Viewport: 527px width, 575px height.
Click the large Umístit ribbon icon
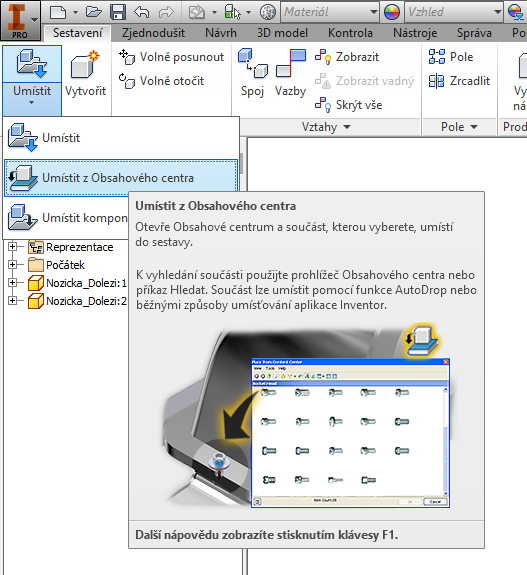pyautogui.click(x=32, y=64)
